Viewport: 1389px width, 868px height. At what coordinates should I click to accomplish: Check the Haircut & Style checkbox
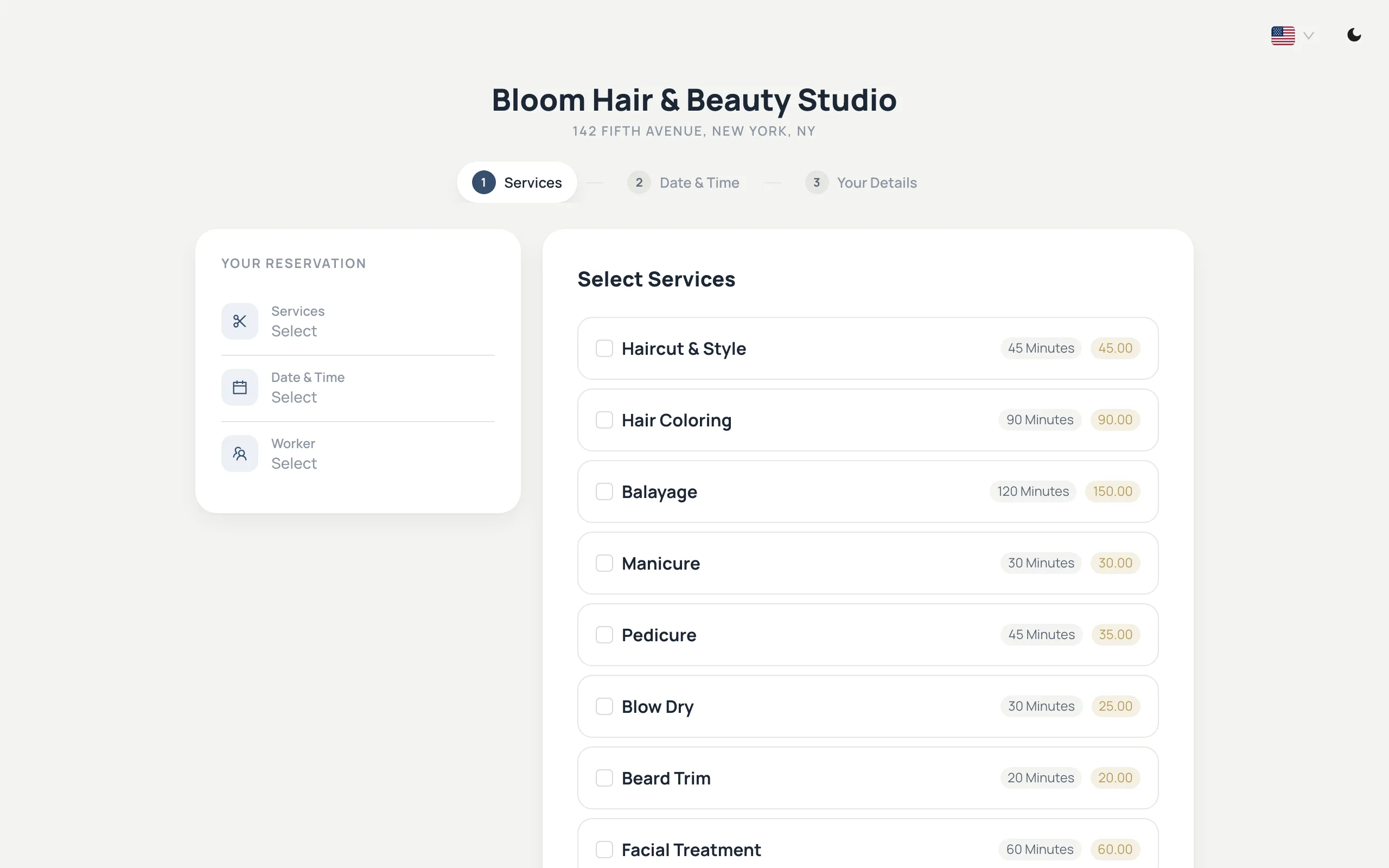[604, 348]
